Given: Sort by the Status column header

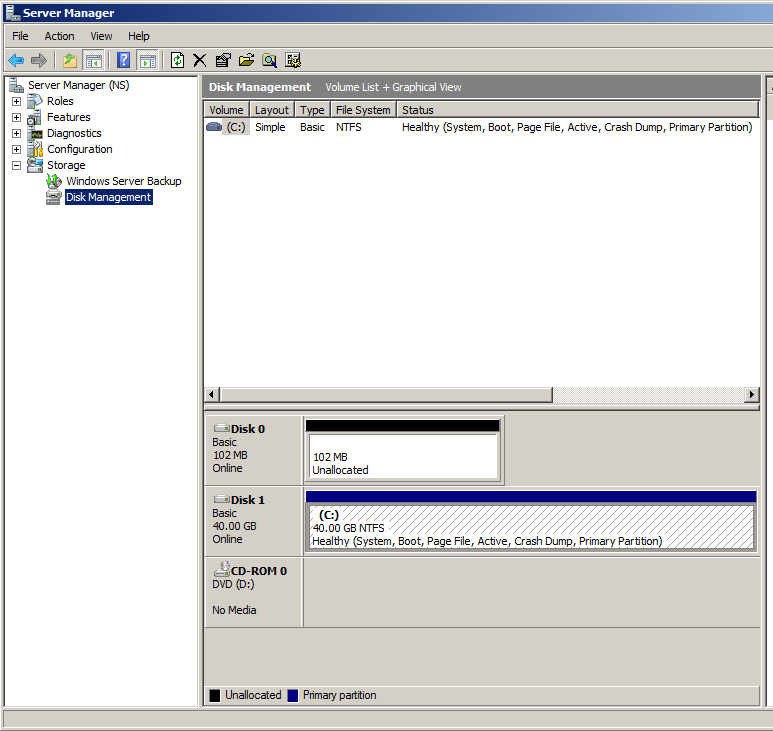Looking at the screenshot, I should click(x=578, y=109).
